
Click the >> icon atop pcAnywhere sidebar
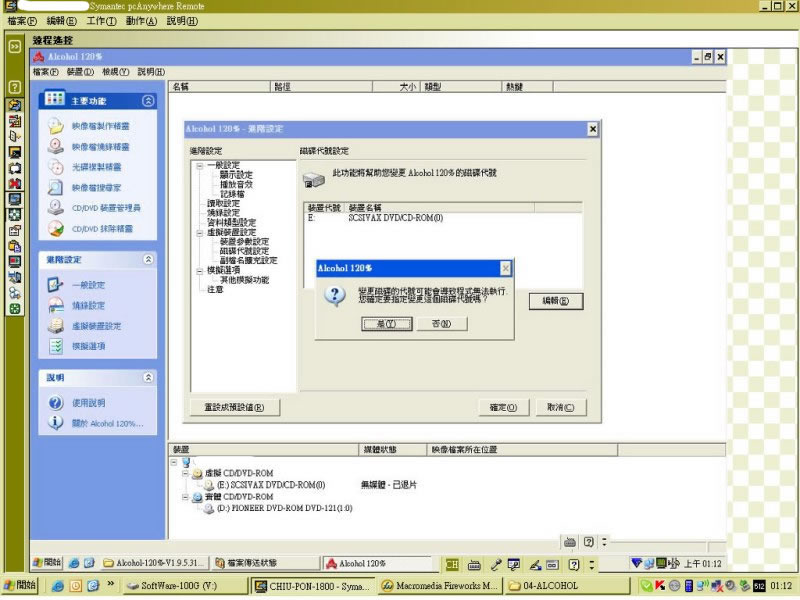click(15, 46)
